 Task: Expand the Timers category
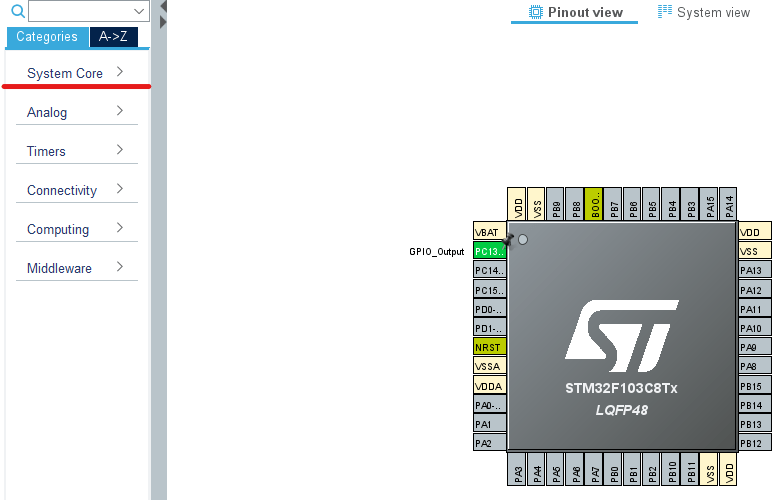click(x=76, y=151)
